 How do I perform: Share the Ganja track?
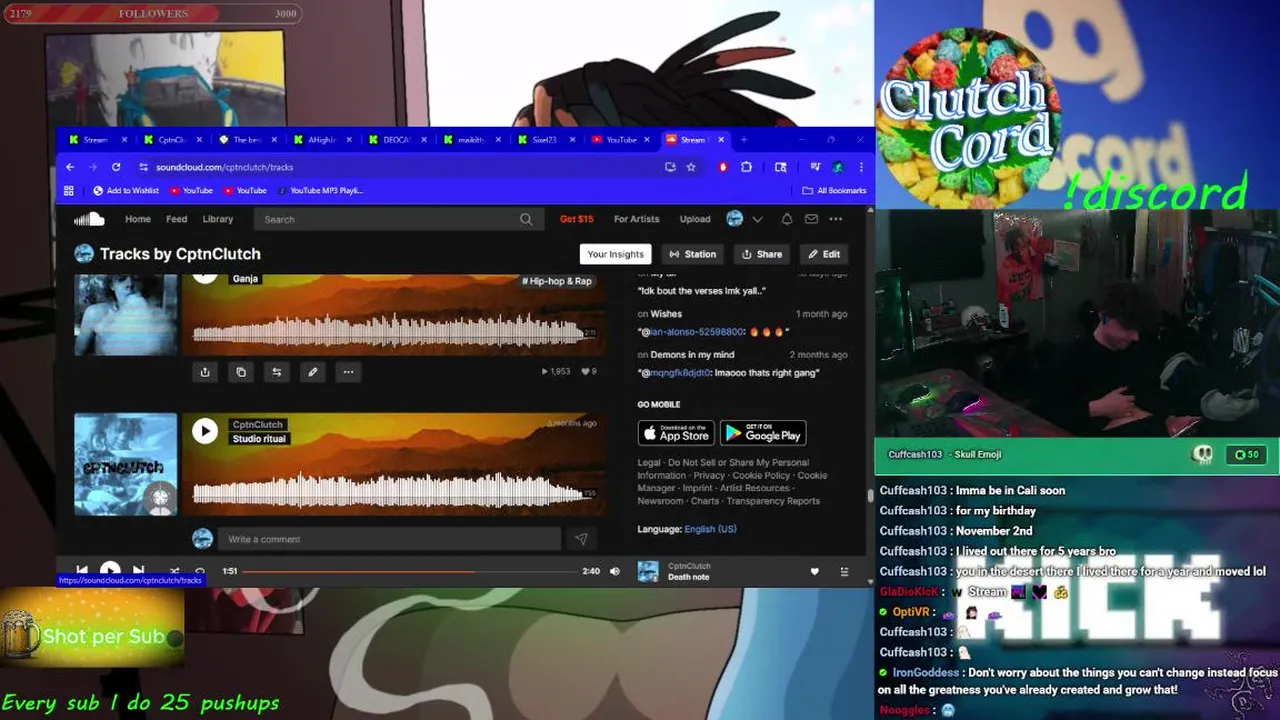(x=205, y=372)
